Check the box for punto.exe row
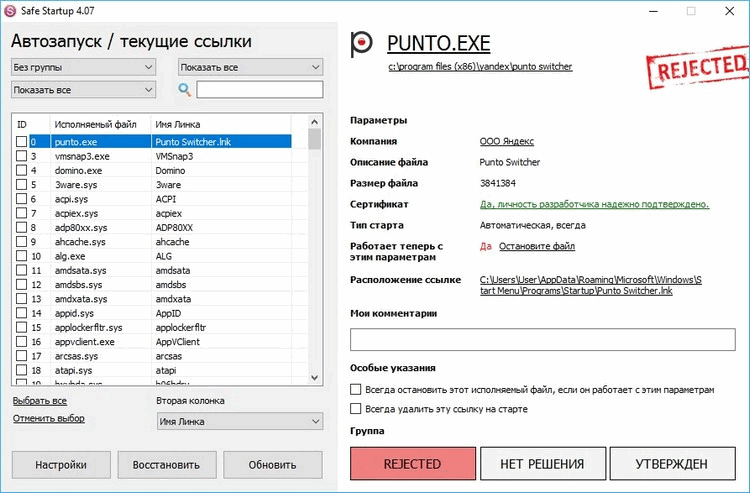The height and width of the screenshot is (494, 750). click(x=22, y=142)
